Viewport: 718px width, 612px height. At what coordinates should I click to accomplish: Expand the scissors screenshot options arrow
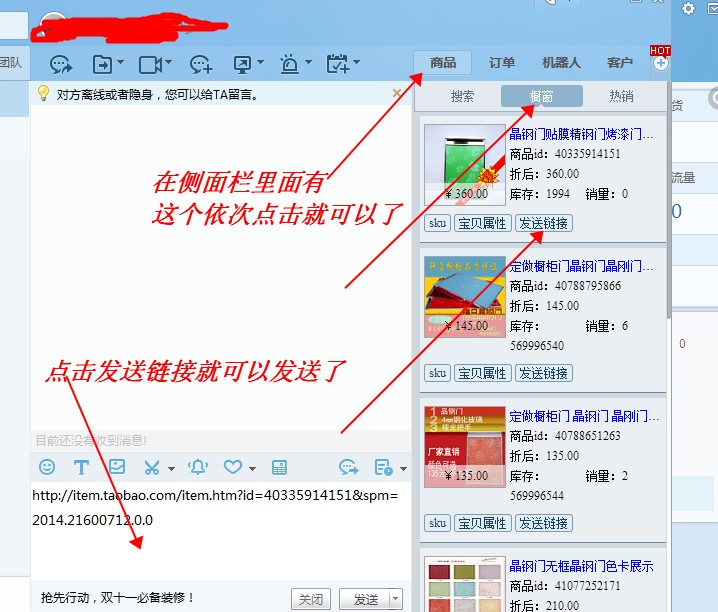click(171, 469)
